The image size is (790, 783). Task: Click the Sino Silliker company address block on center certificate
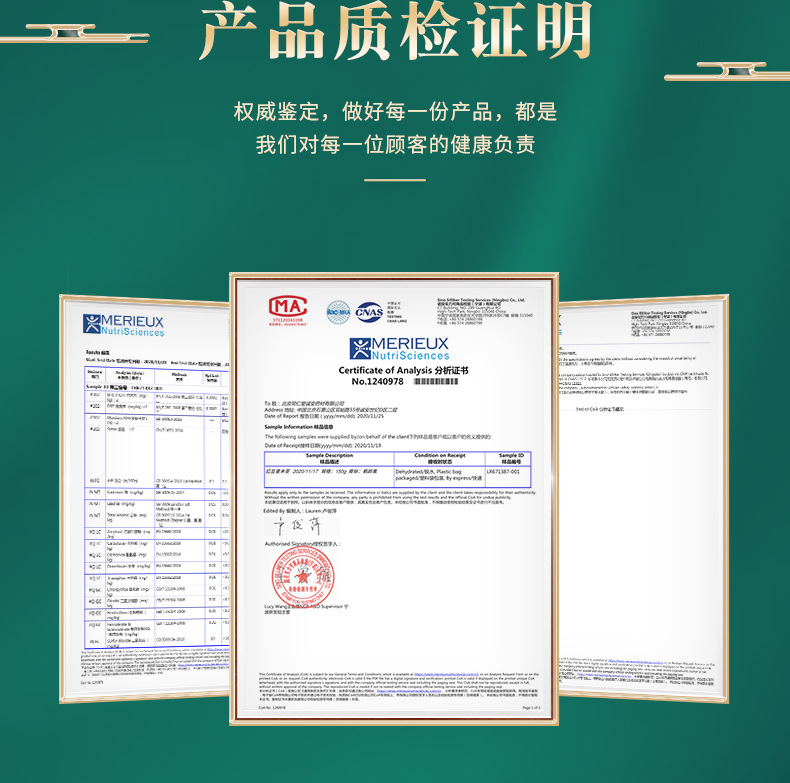click(x=484, y=311)
